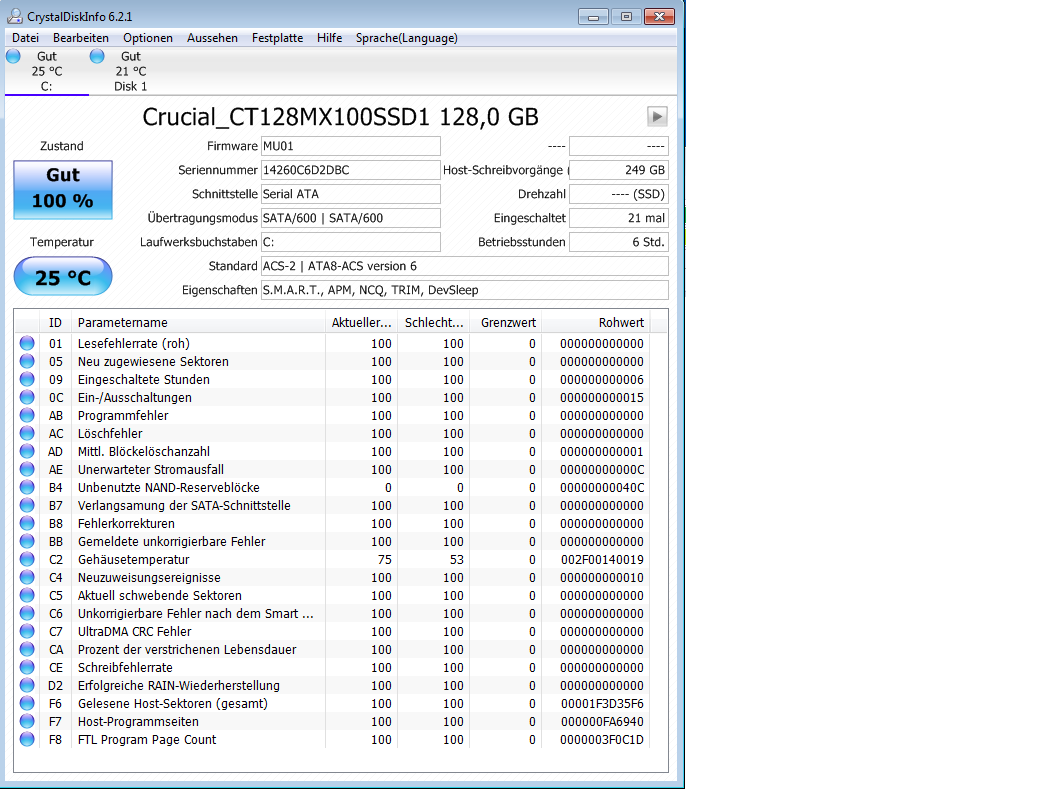Click the Grenzwert column header

[x=506, y=323]
